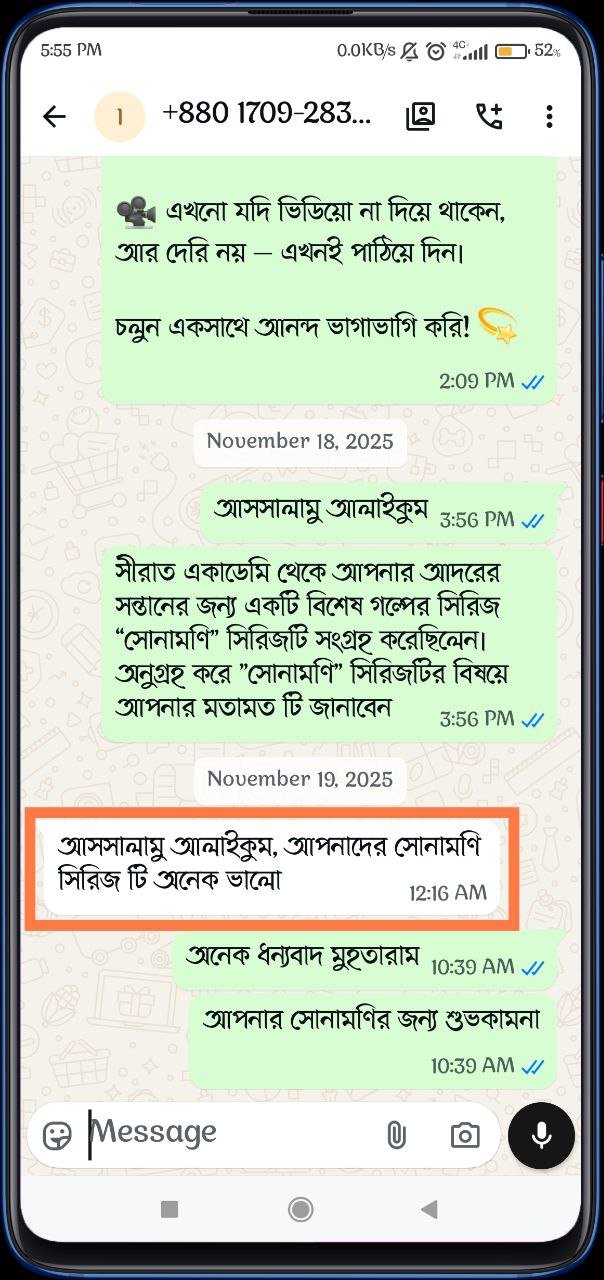
Task: Tap the November 18, 2025 date chip
Action: [300, 441]
